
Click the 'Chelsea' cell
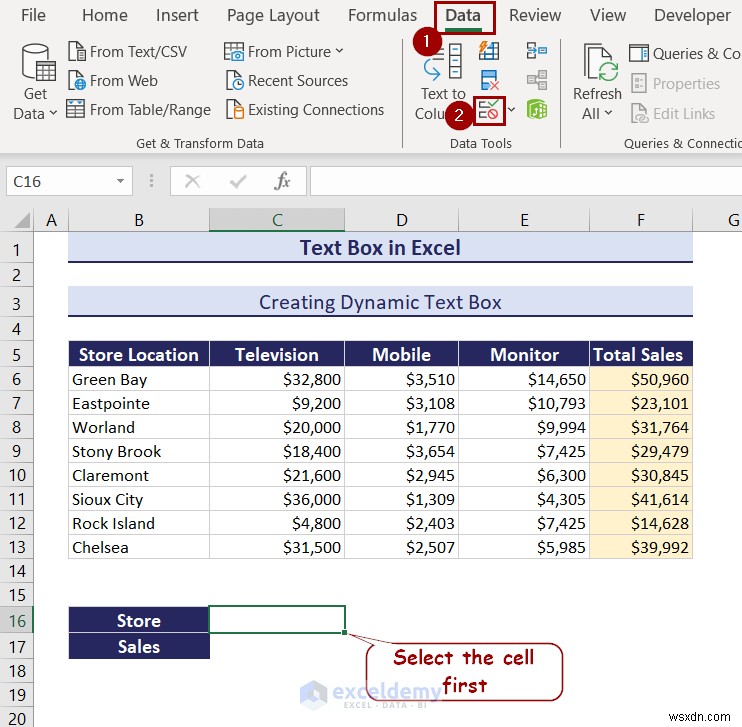tap(139, 547)
